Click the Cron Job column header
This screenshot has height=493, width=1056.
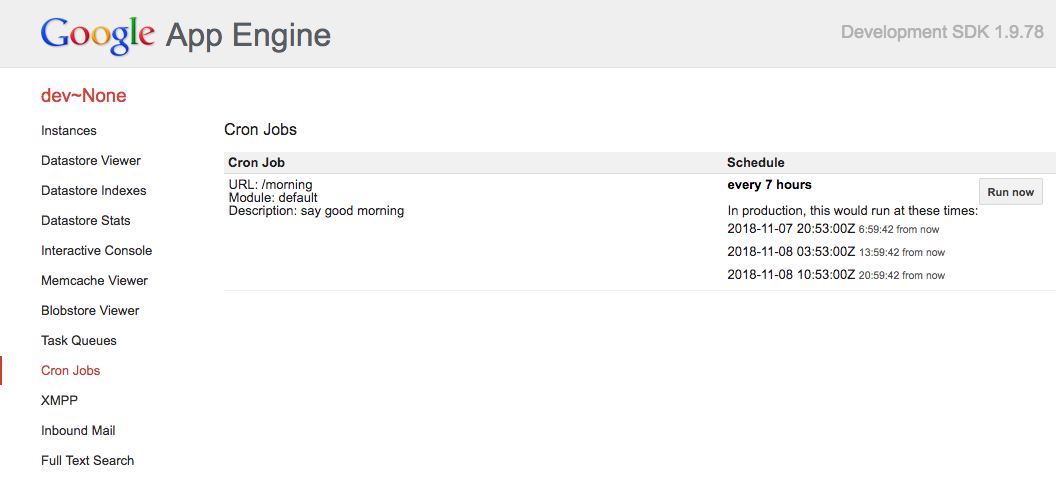pos(257,162)
